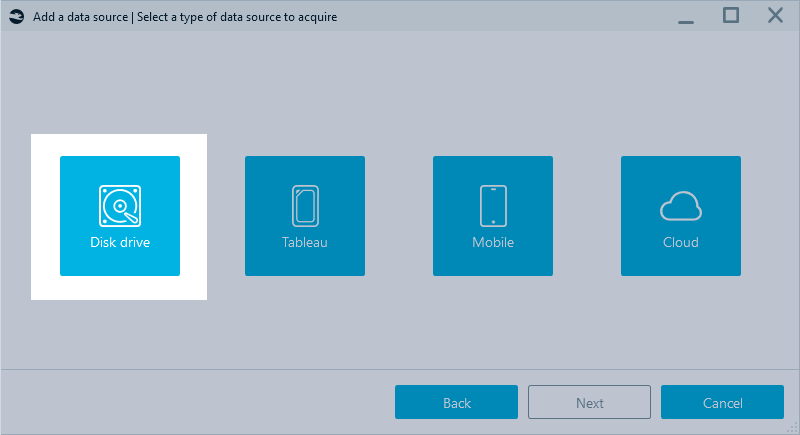This screenshot has height=435, width=800.
Task: Select the Disk drive data source tile
Action: tap(120, 216)
